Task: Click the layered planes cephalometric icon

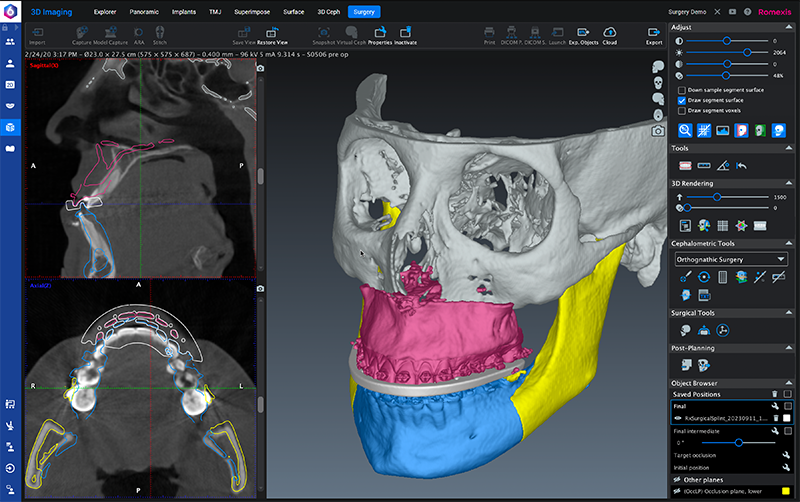Action: point(741,277)
